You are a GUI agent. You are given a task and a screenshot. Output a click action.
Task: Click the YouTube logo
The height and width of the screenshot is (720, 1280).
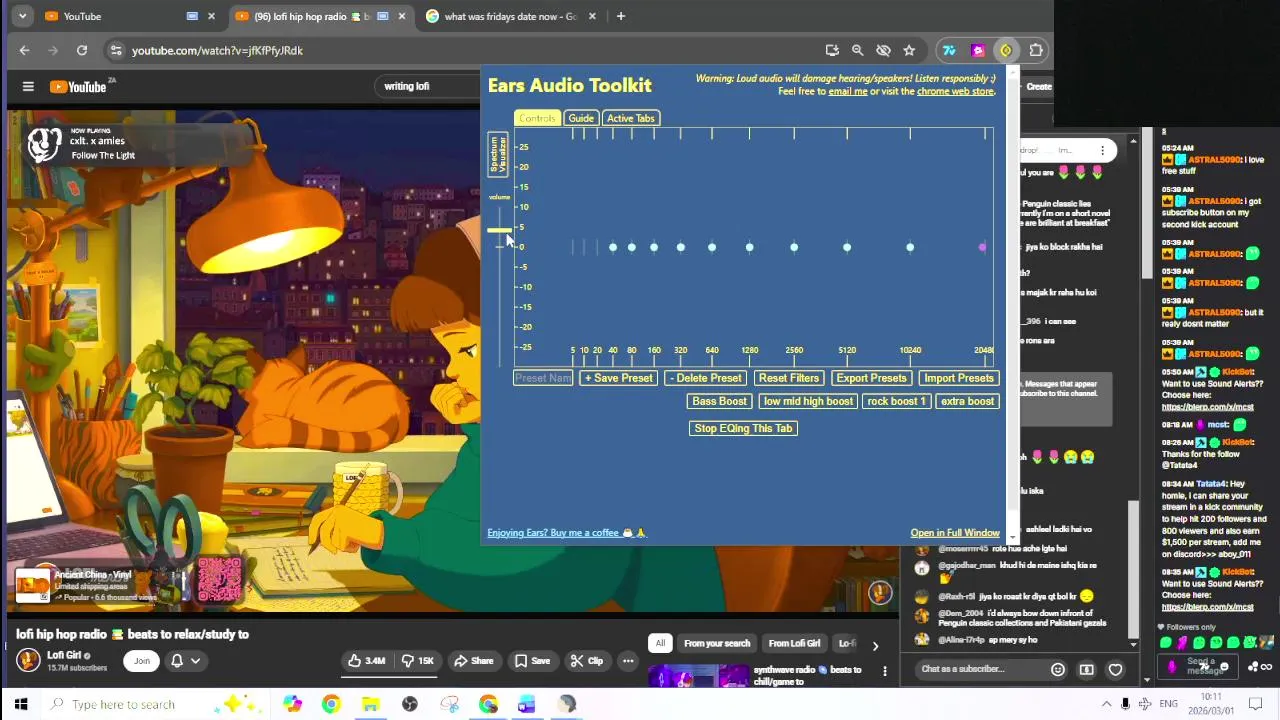coord(80,87)
